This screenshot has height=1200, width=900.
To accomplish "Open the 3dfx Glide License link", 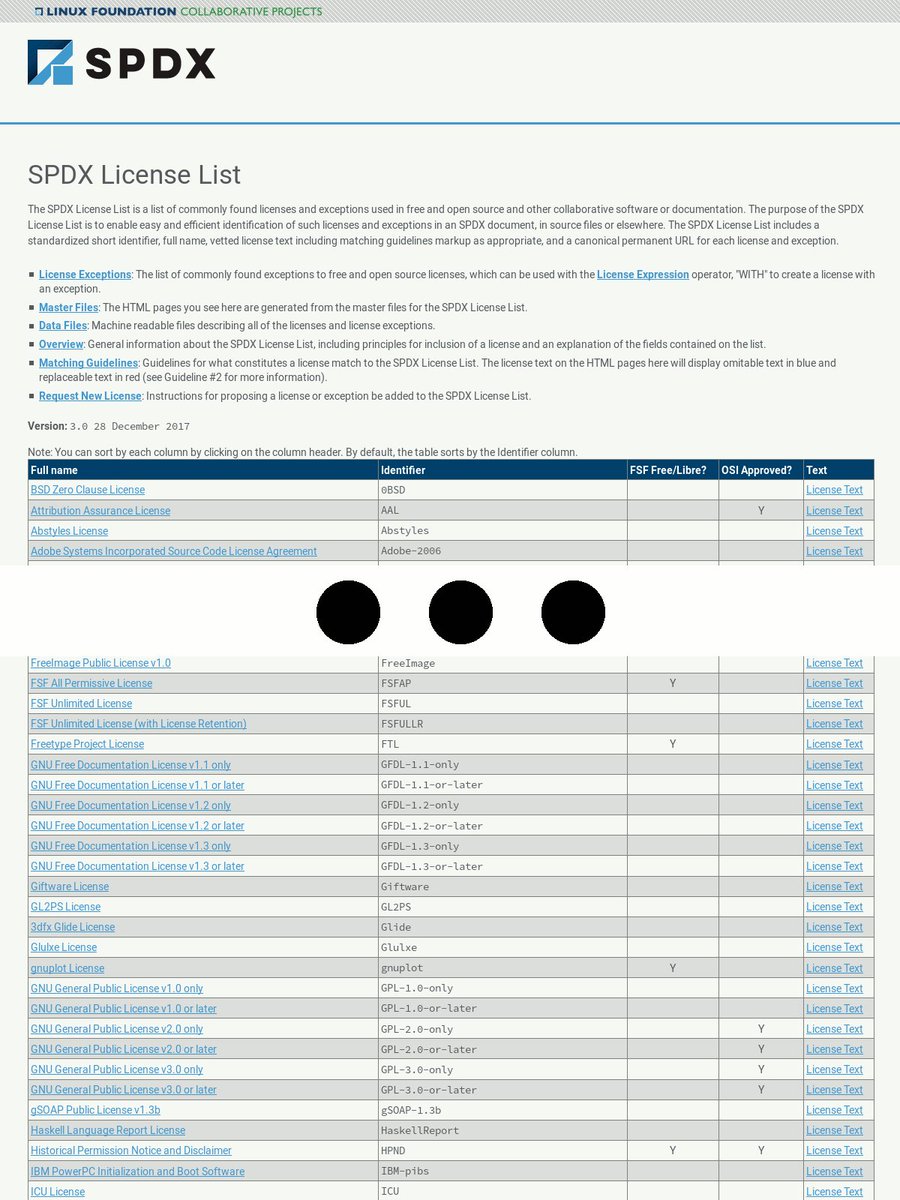I will (x=73, y=927).
